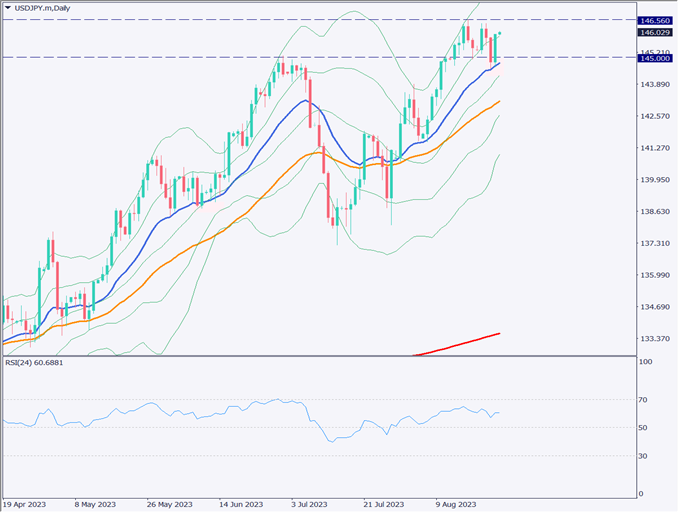Select the 145.000 price level label
The image size is (678, 512).
[654, 58]
